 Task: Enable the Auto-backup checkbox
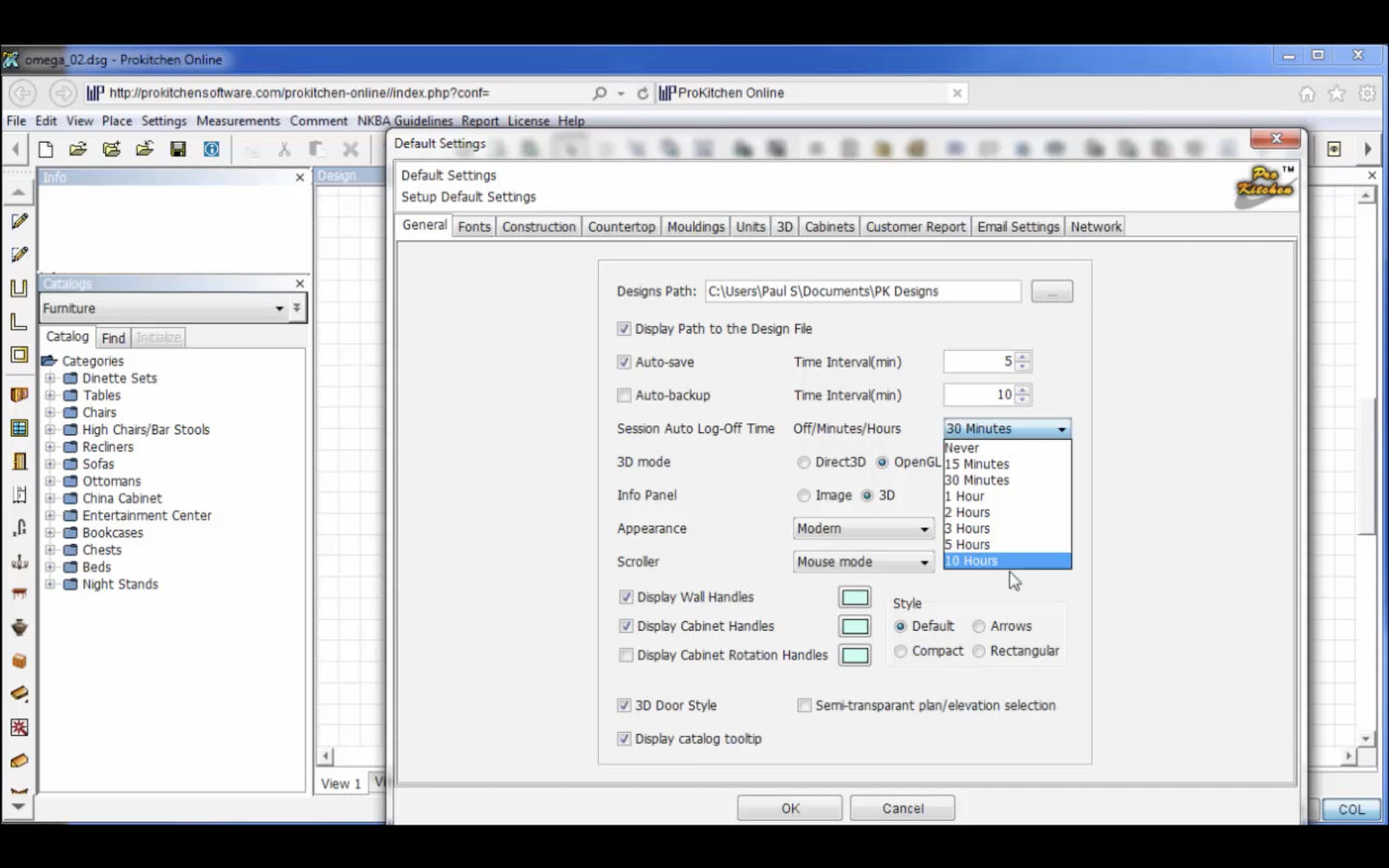pos(624,395)
